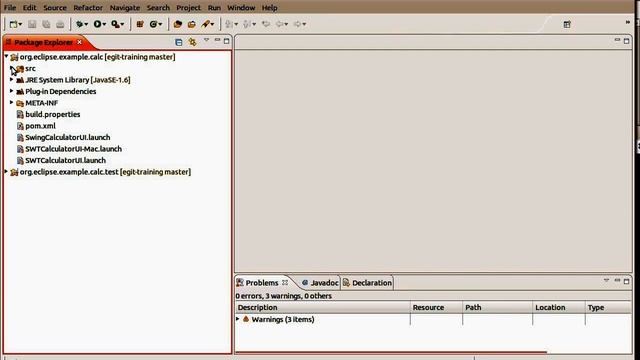The height and width of the screenshot is (360, 640).
Task: Open the File menu
Action: coord(10,8)
